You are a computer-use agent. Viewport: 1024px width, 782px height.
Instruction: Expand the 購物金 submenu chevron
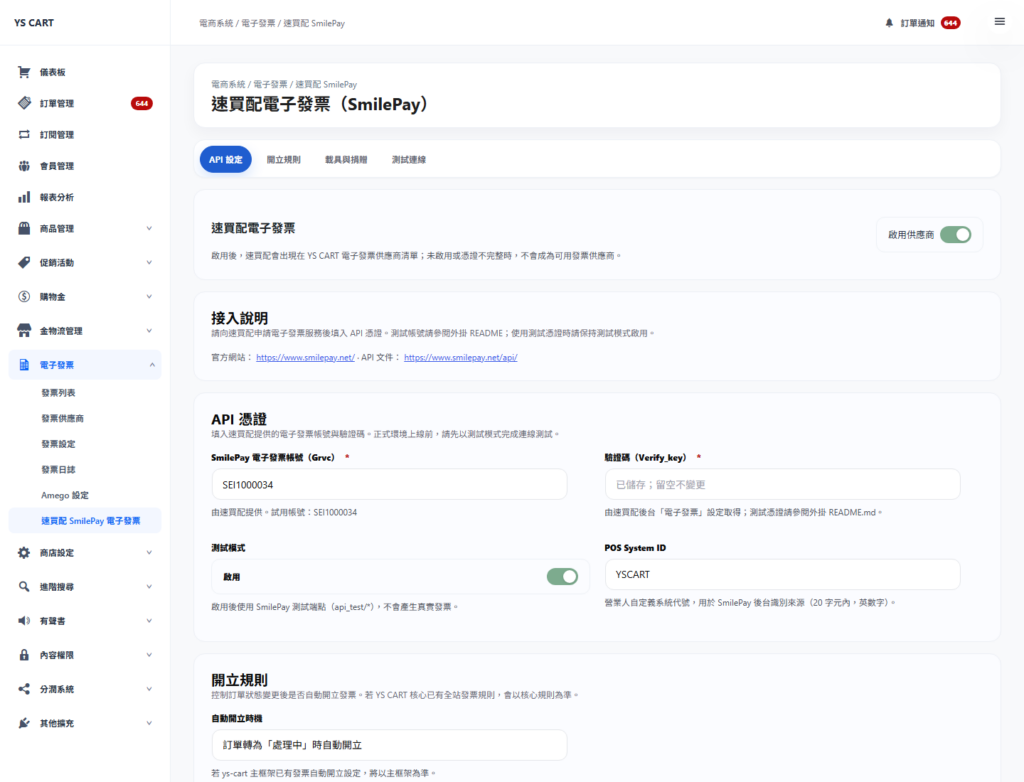(150, 297)
